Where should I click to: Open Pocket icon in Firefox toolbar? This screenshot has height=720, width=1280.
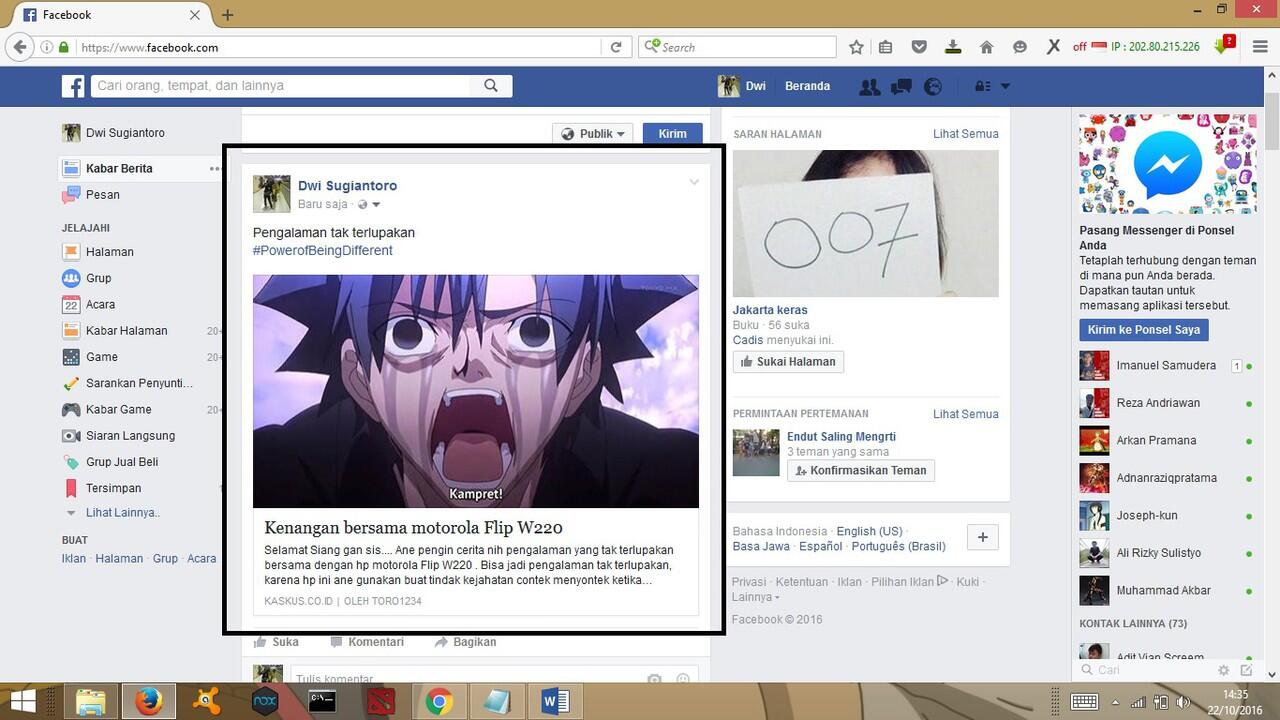point(919,47)
